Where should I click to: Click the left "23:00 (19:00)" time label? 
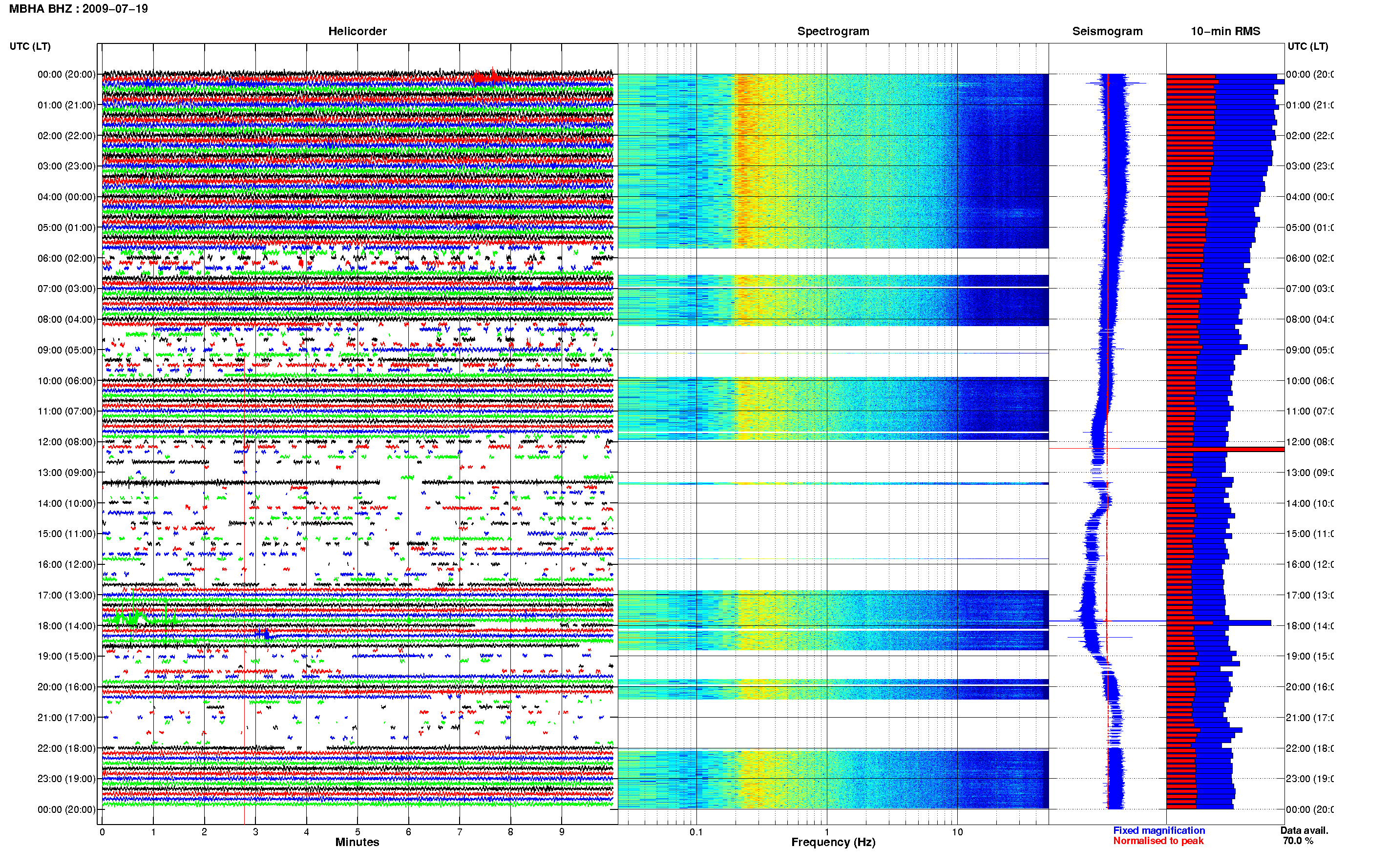(x=66, y=779)
